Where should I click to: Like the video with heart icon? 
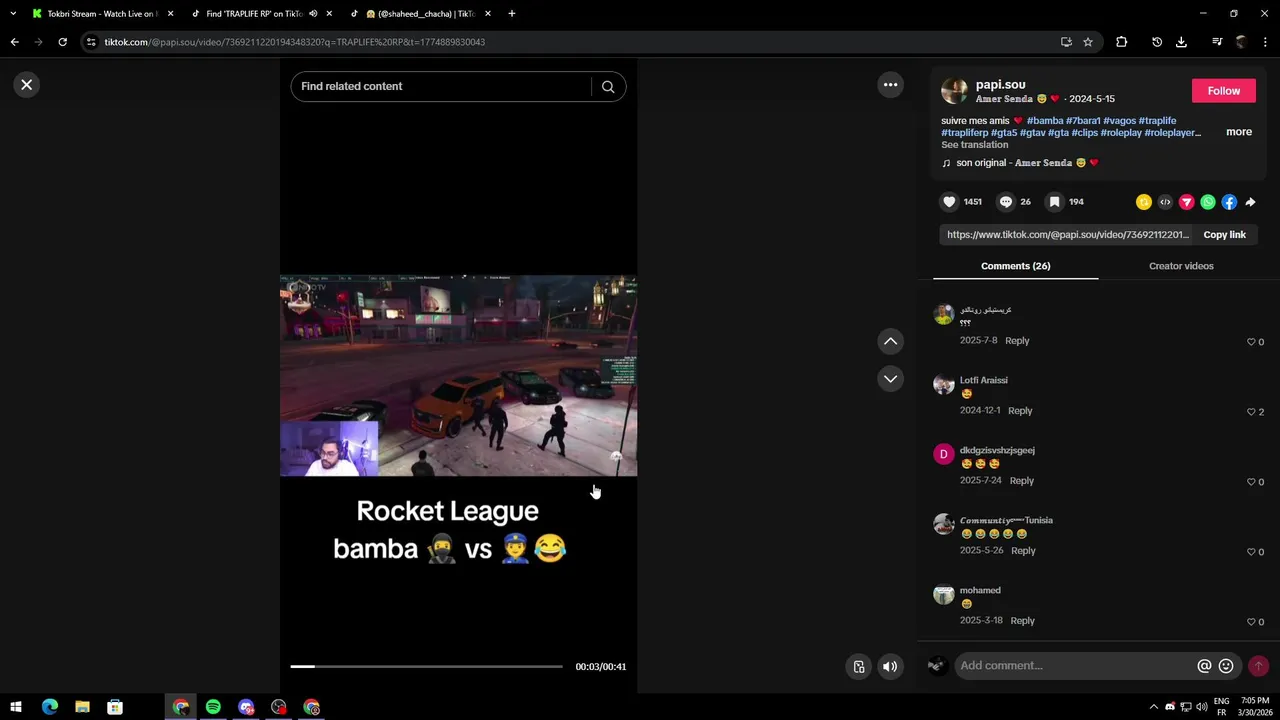[949, 202]
